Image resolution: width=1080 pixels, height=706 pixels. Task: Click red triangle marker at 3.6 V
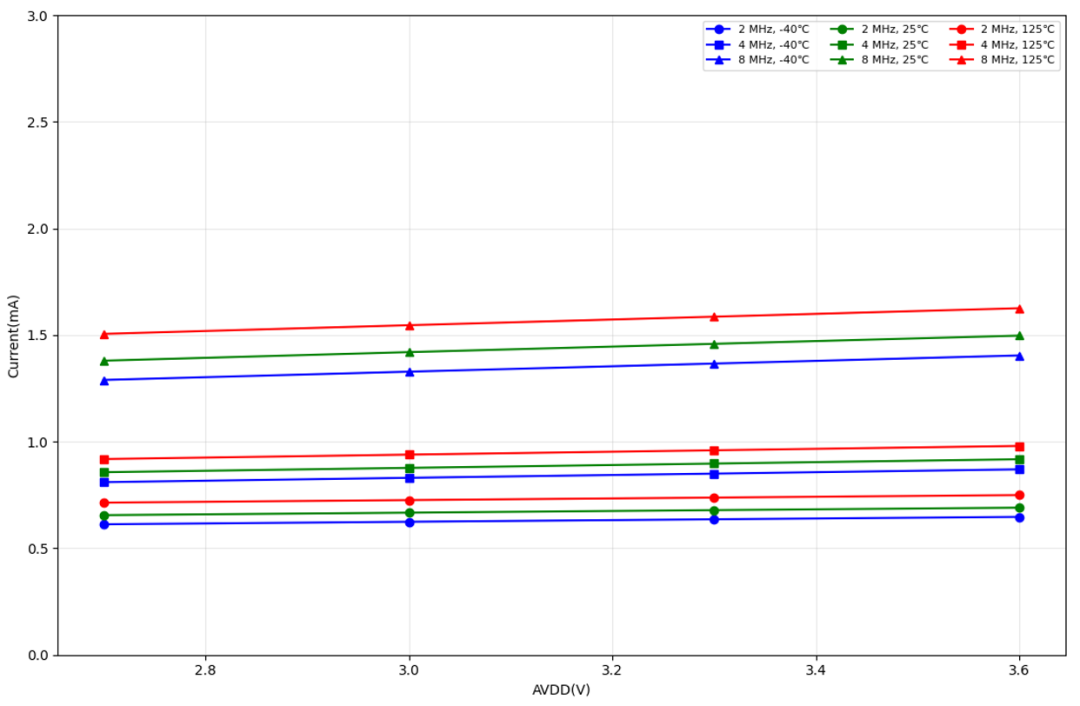point(1019,309)
